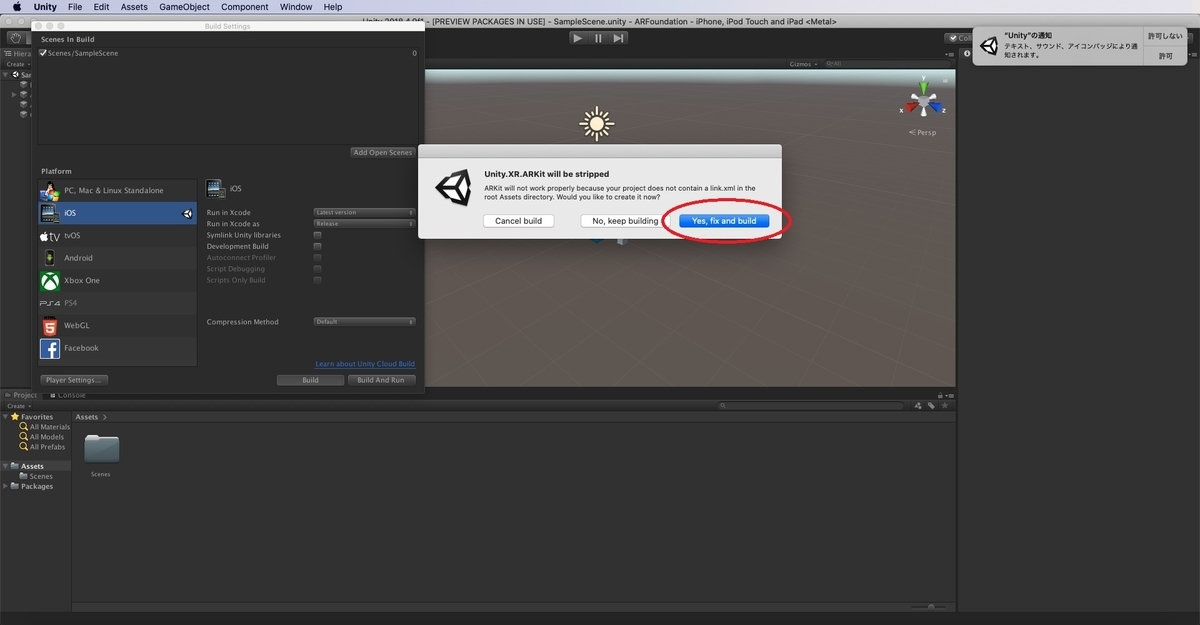The image size is (1200, 625).
Task: Click the Favorites star icon
Action: pos(15,417)
